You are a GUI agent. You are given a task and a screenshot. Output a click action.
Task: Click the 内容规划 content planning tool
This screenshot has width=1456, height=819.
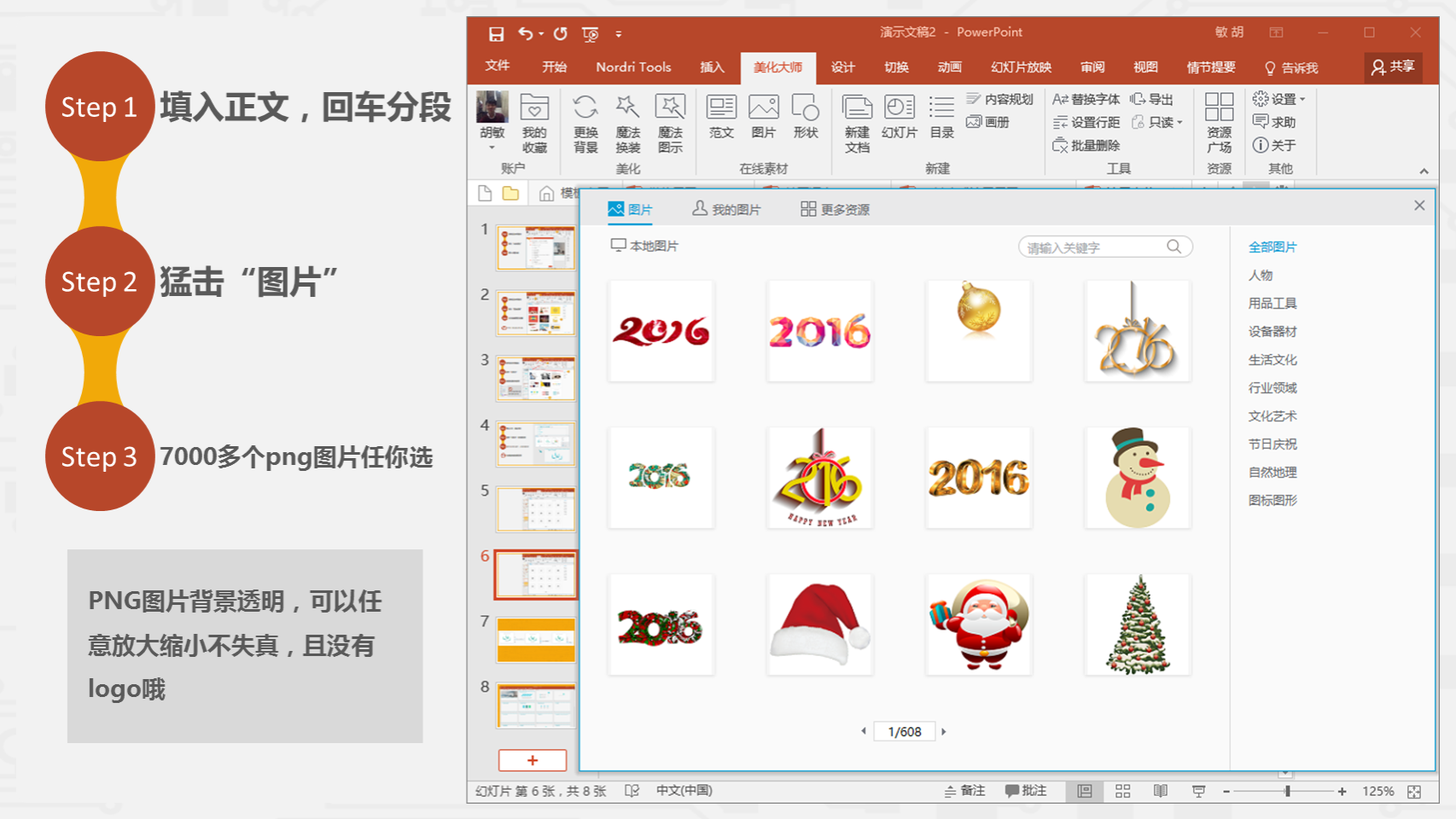999,99
